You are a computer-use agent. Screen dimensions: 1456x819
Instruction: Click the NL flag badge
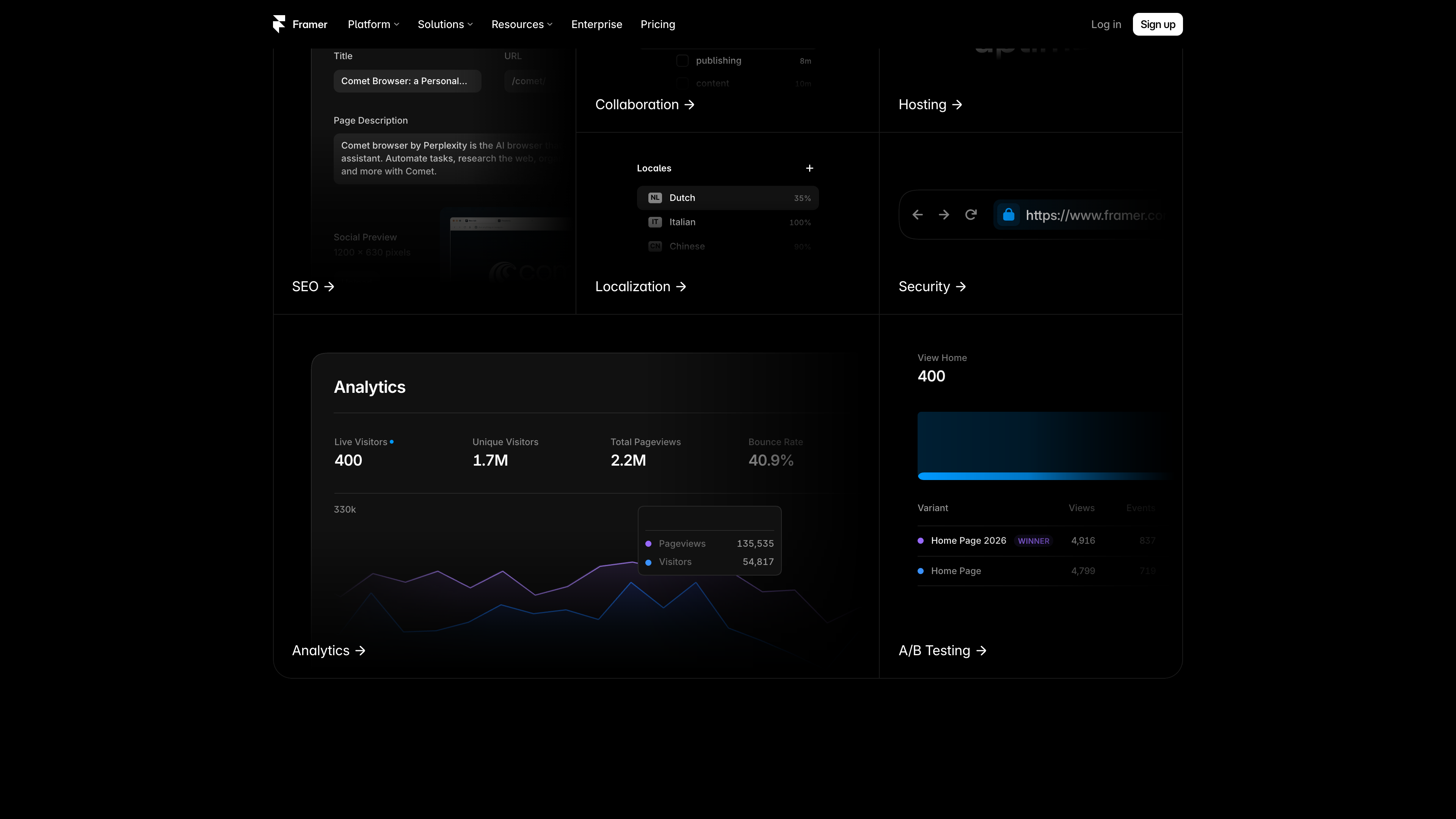(654, 198)
